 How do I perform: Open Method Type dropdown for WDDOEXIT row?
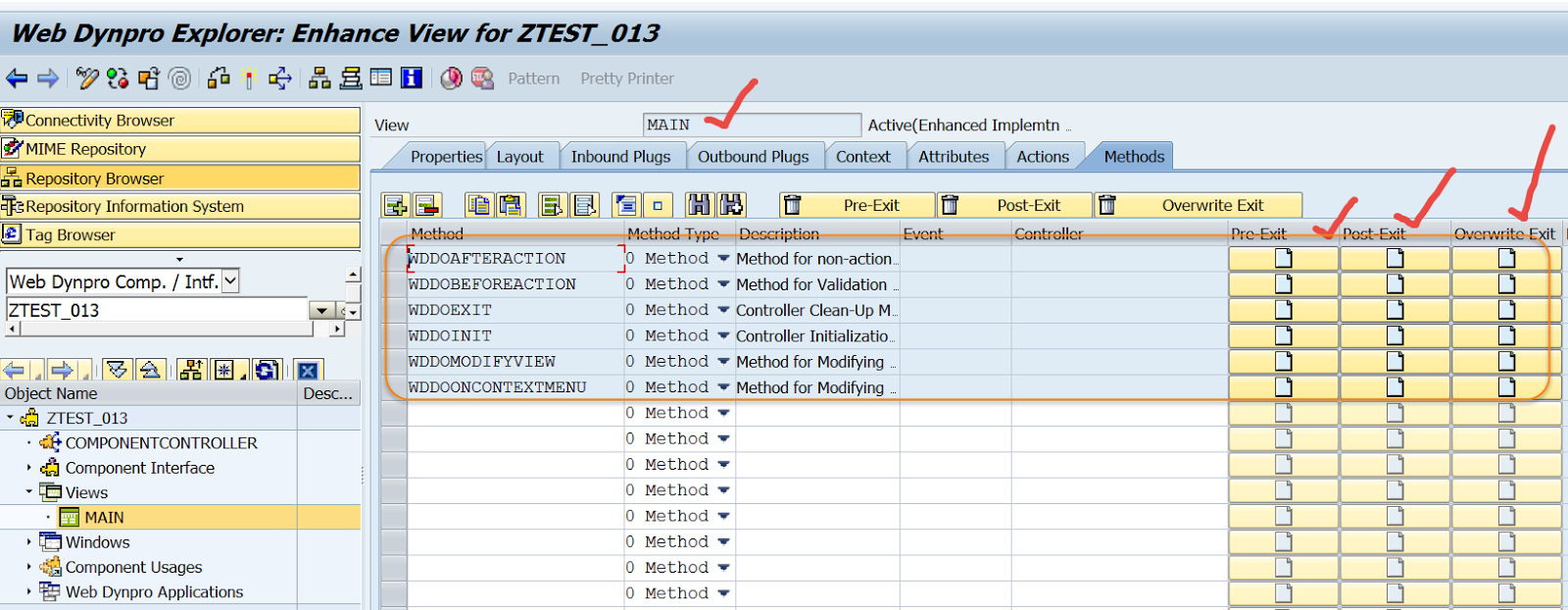pyautogui.click(x=723, y=310)
